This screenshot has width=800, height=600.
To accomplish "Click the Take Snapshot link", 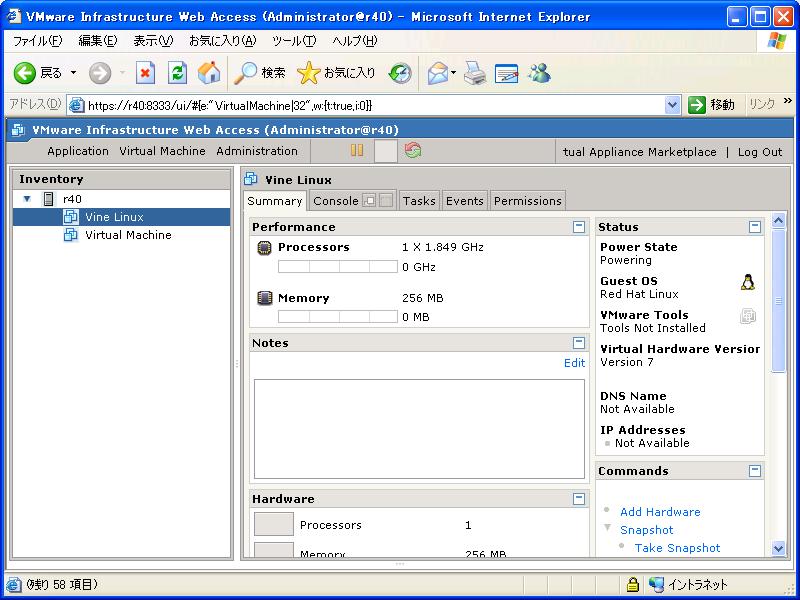I will tap(677, 548).
